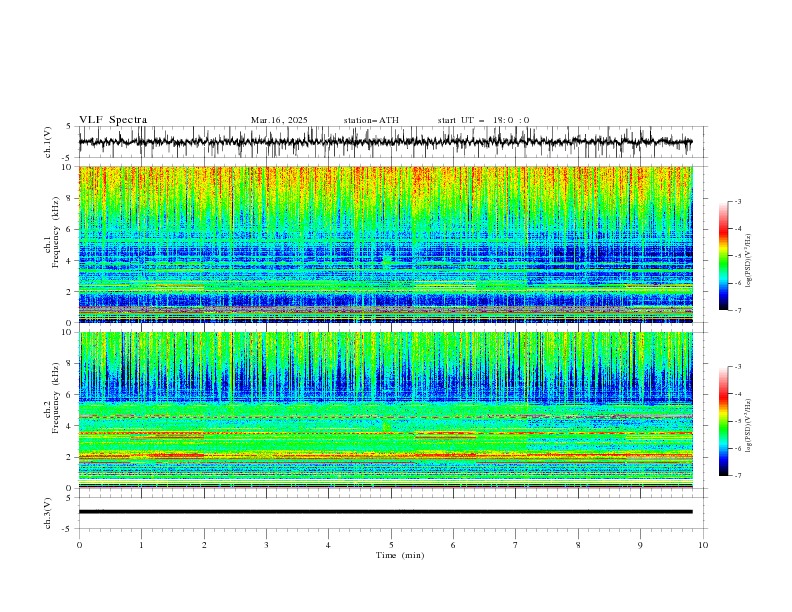Click time axis tick label "6"
The width and height of the screenshot is (792, 612).
[x=453, y=545]
